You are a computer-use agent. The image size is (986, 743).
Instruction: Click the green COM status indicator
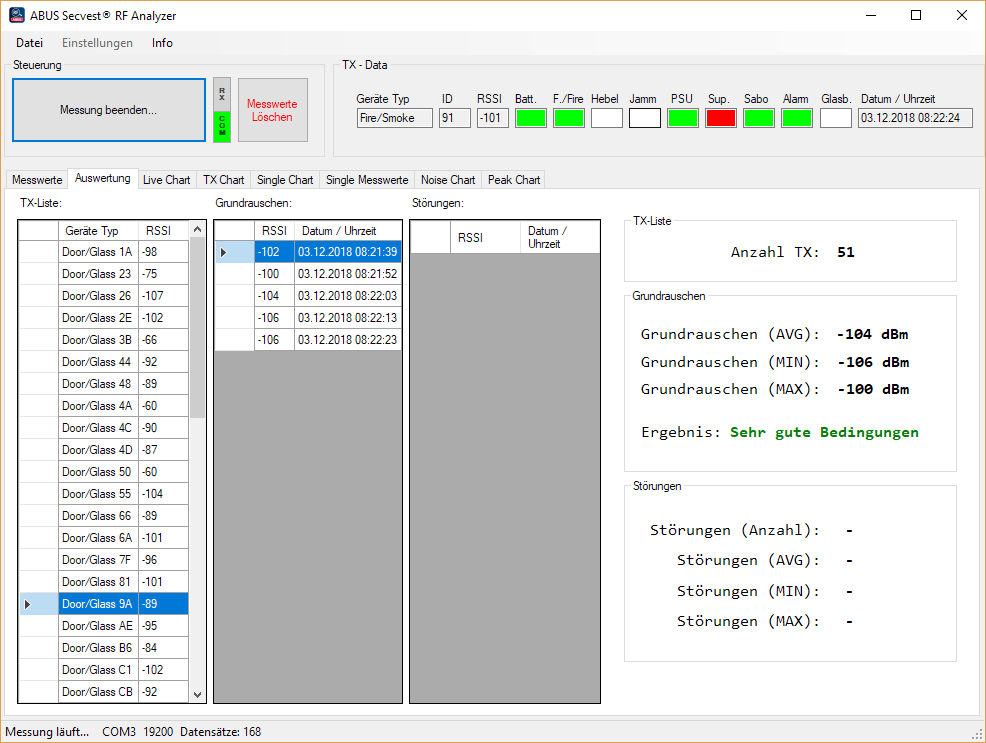tap(222, 126)
